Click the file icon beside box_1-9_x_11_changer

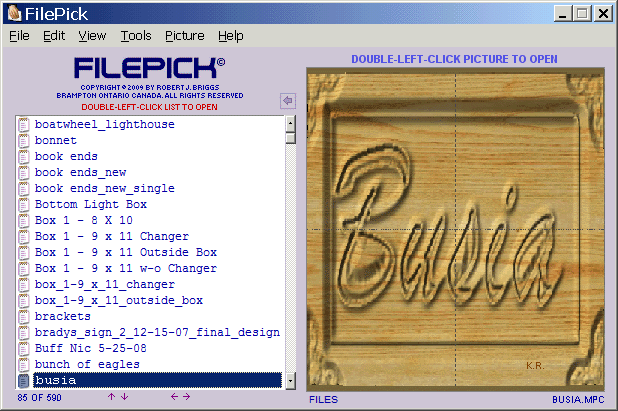coord(24,285)
